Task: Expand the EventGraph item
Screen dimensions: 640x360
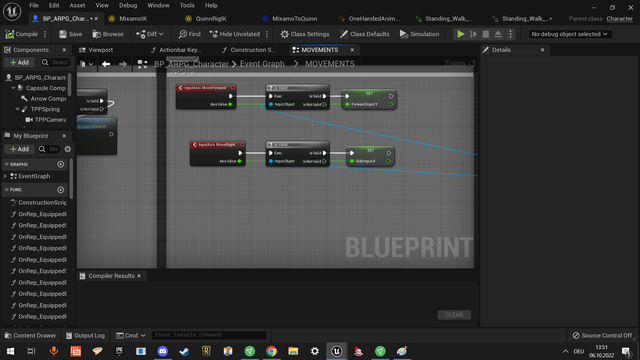Action: click(x=5, y=176)
